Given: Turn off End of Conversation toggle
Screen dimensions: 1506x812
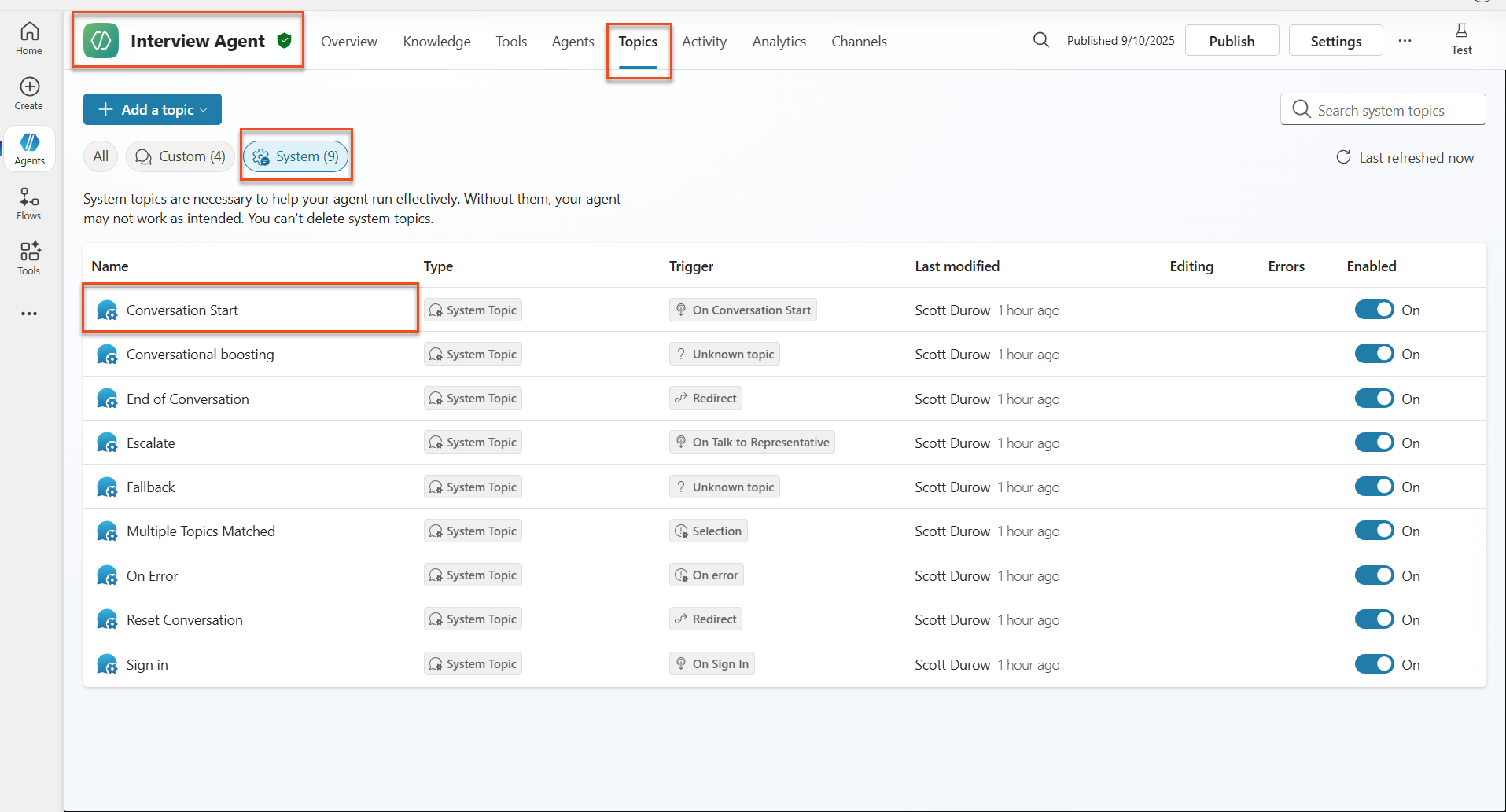Looking at the screenshot, I should (x=1374, y=399).
